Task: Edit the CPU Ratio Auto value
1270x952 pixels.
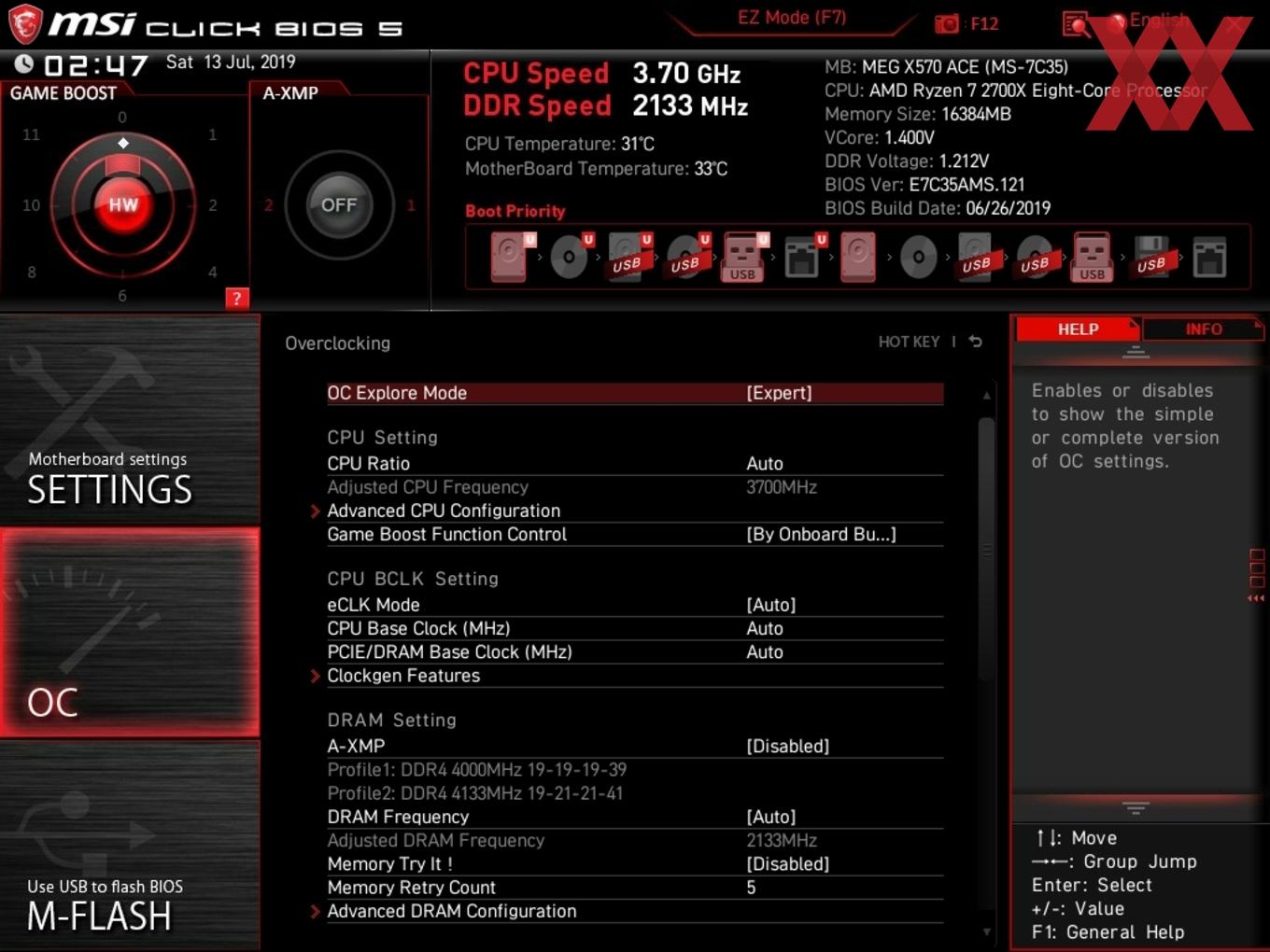Action: 635,464
